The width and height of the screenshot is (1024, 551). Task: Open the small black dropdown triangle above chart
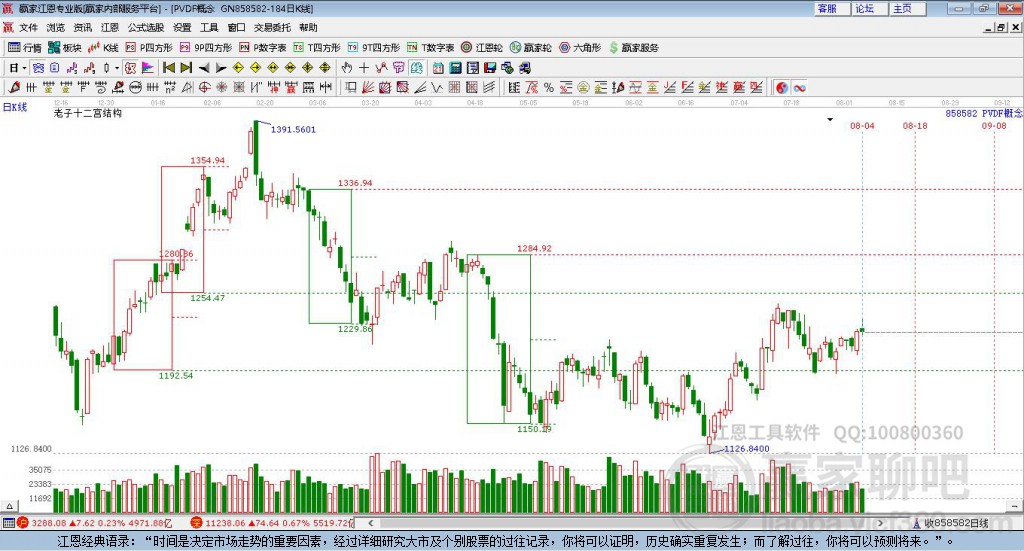pyautogui.click(x=830, y=119)
